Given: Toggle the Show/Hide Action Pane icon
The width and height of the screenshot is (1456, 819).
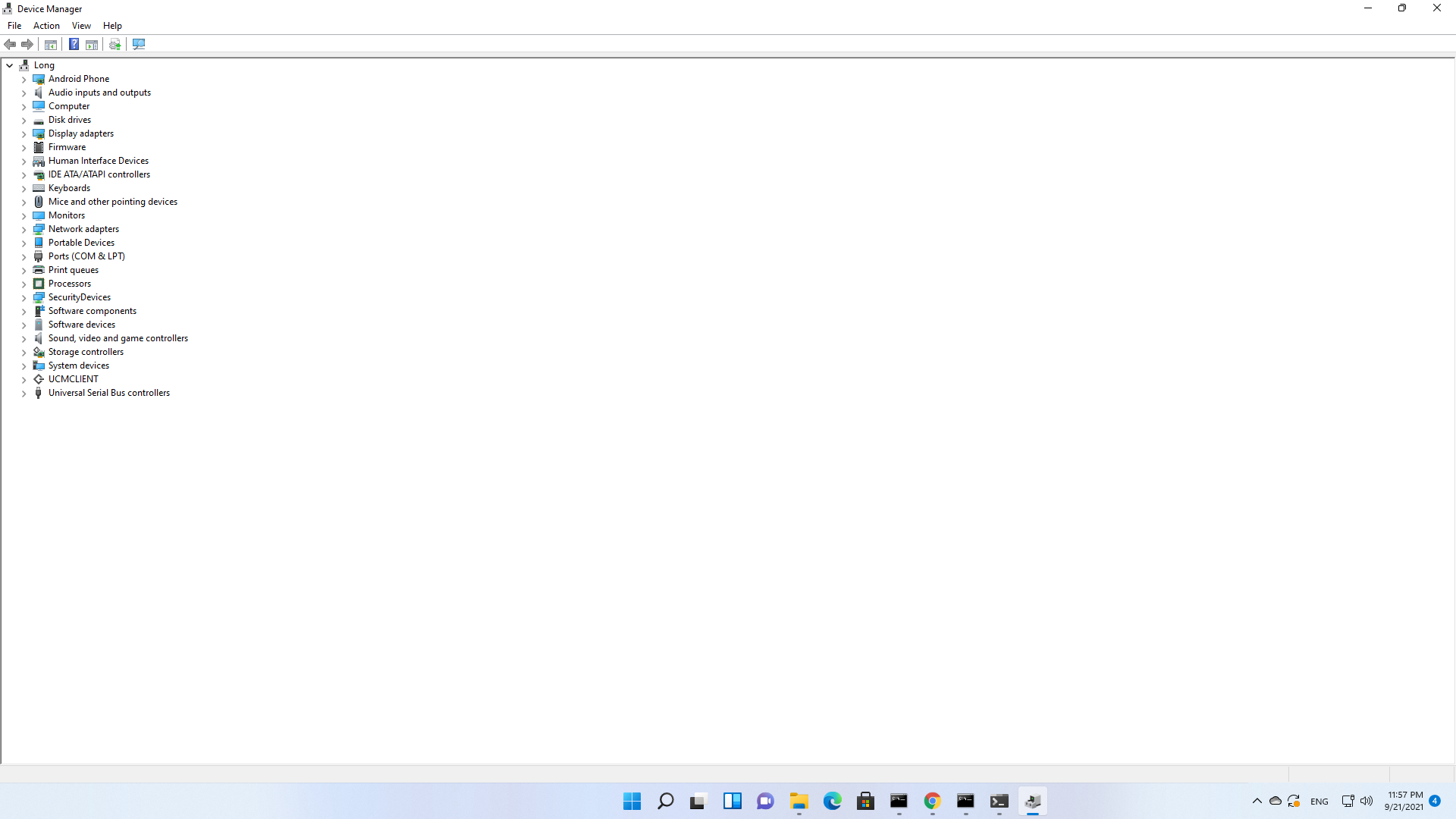Looking at the screenshot, I should (92, 44).
